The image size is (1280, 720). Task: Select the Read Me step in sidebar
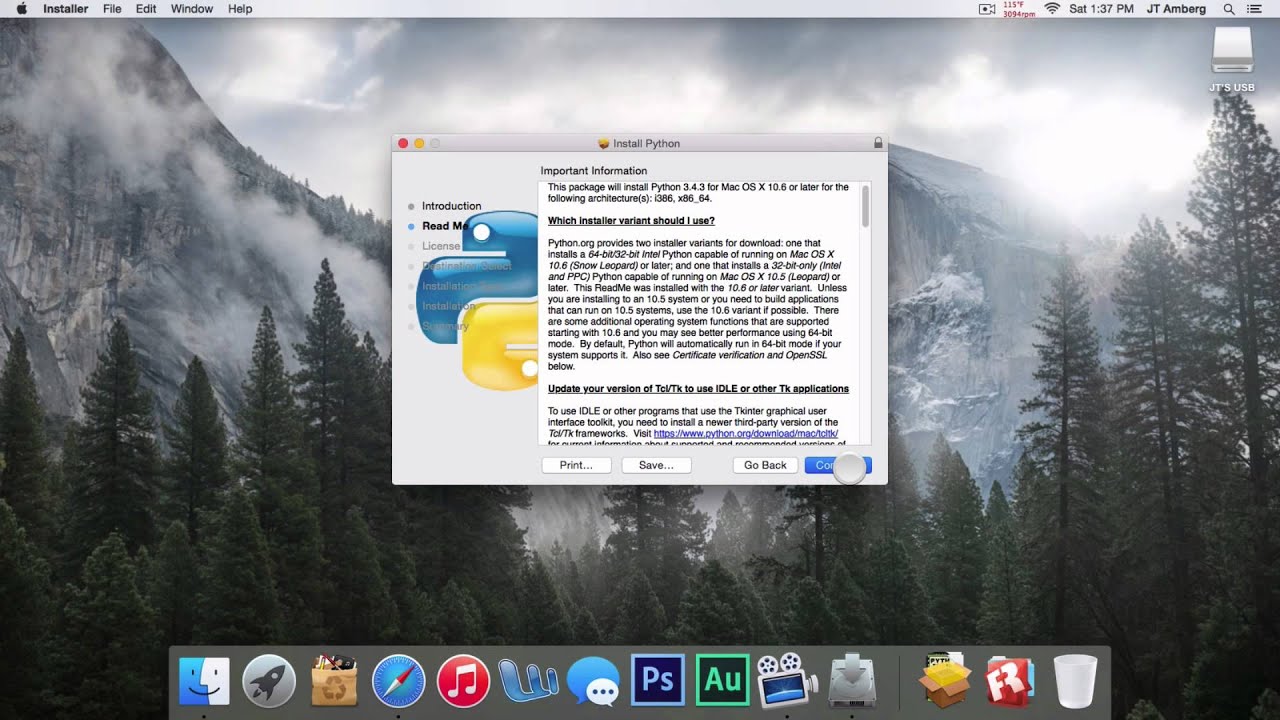click(444, 226)
